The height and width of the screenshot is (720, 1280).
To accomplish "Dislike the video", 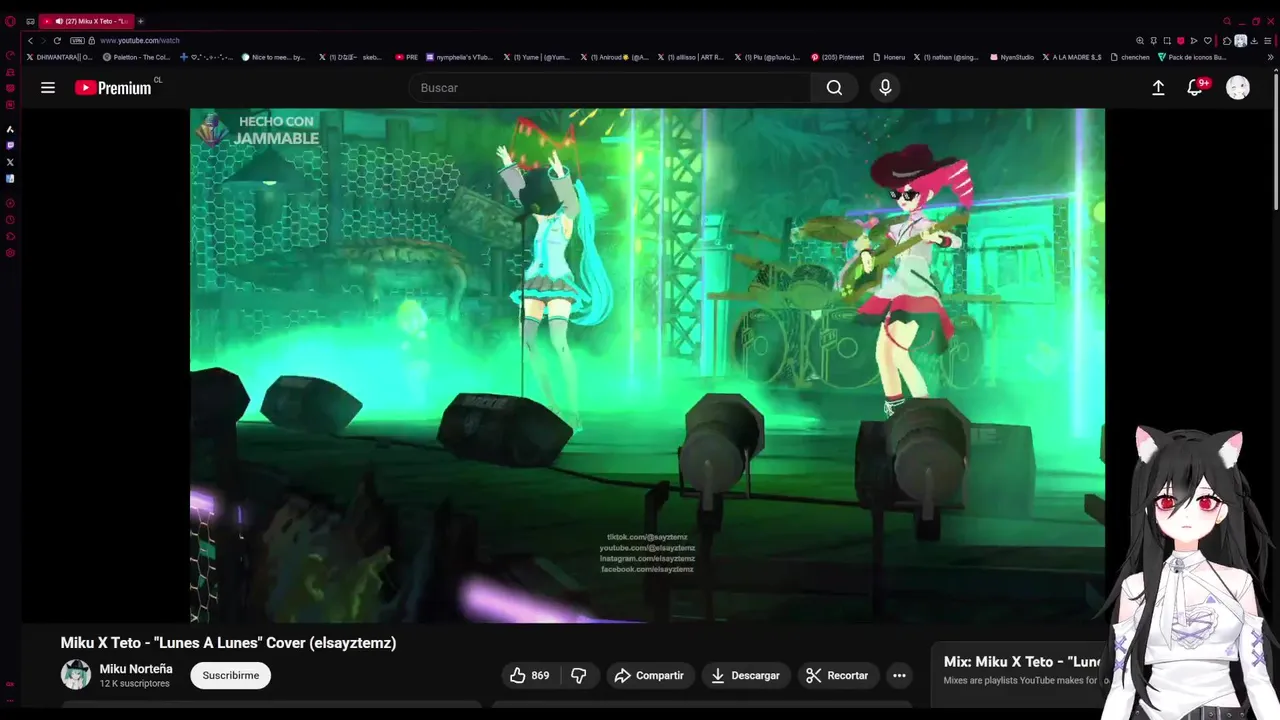I will [579, 676].
